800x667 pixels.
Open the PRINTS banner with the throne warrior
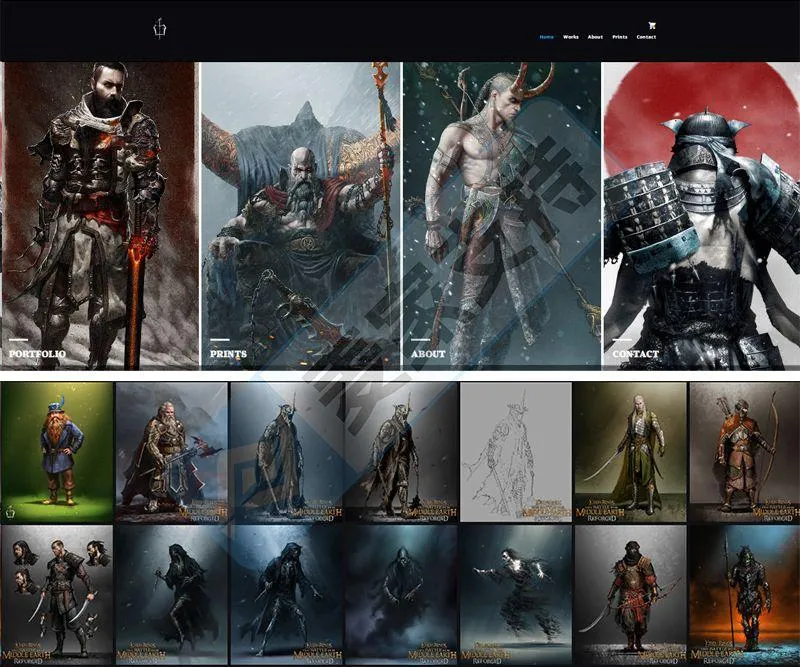[x=301, y=216]
